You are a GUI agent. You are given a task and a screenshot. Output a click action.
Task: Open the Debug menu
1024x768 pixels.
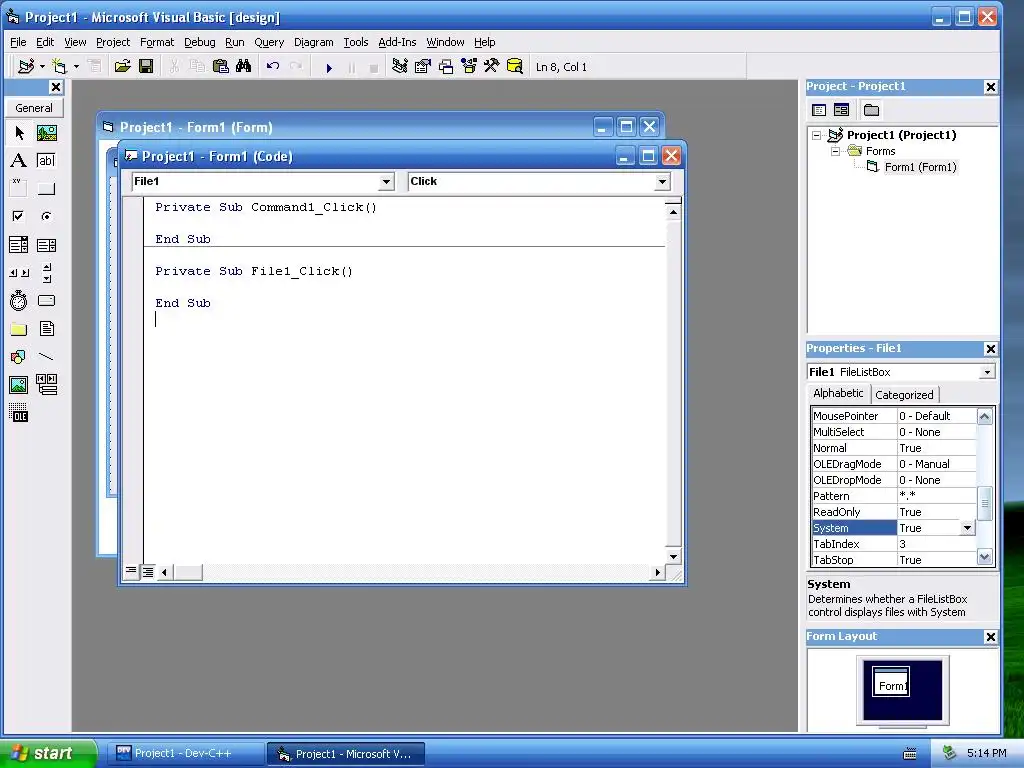(x=199, y=42)
